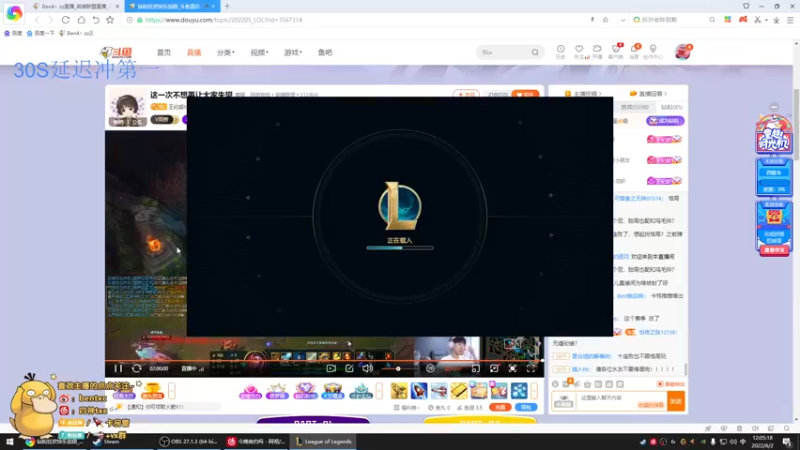Viewport: 800px width, 450px height.
Task: Click the purple become-fan button
Action: 665,121
